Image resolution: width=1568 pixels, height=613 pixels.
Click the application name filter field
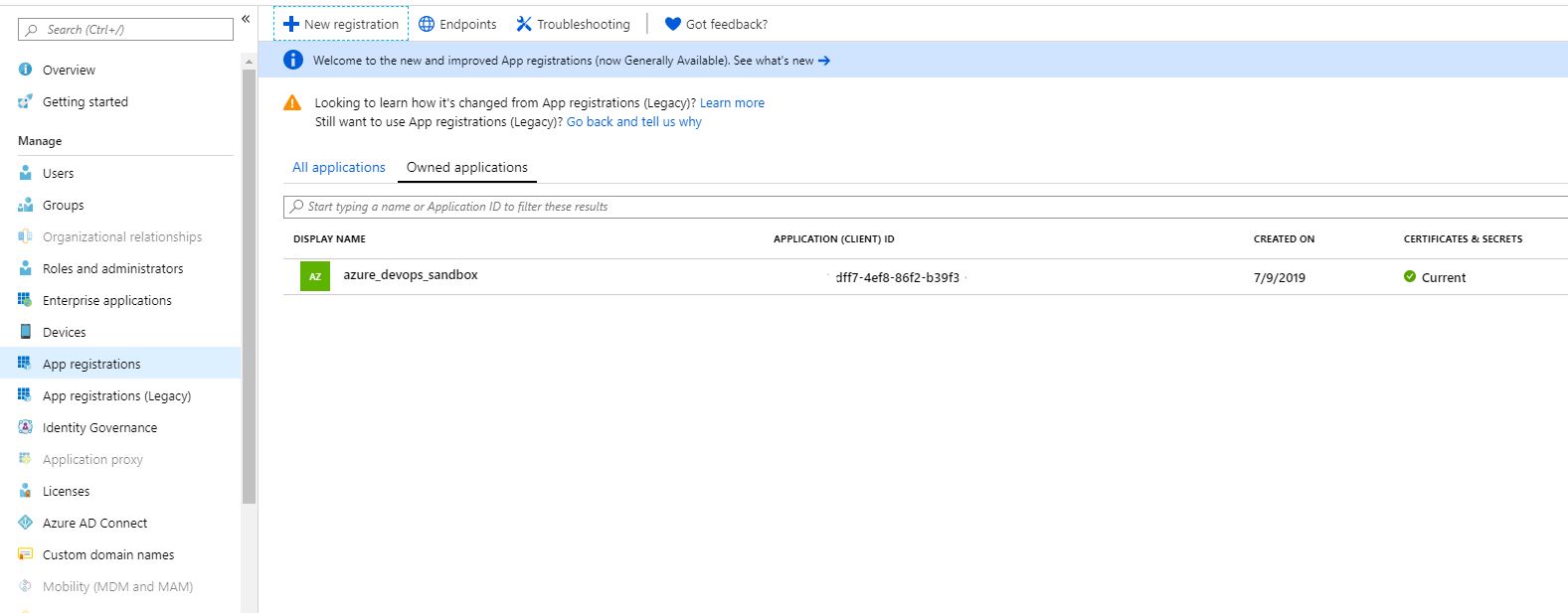click(926, 207)
